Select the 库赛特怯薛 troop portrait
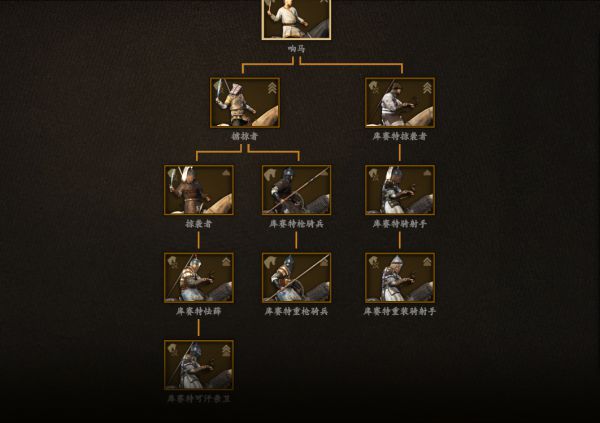Viewport: 600px width, 423px height. [199, 278]
